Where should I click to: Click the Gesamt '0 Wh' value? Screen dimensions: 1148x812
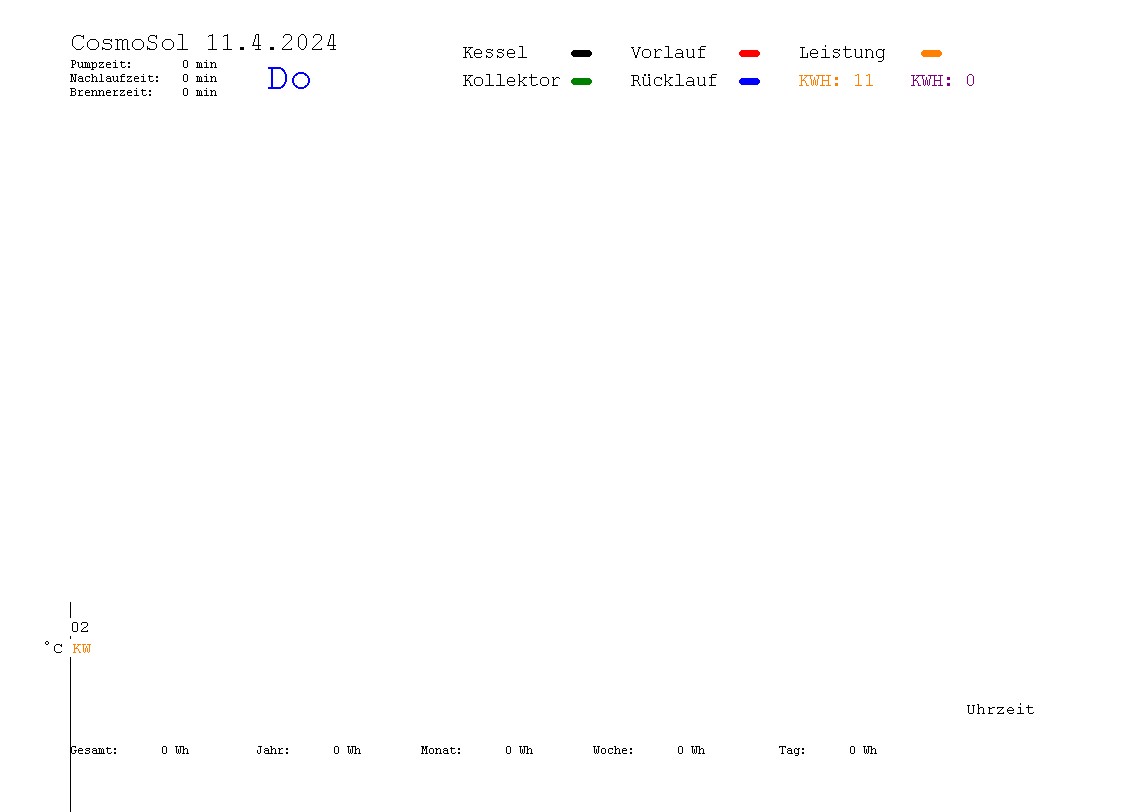(x=175, y=750)
